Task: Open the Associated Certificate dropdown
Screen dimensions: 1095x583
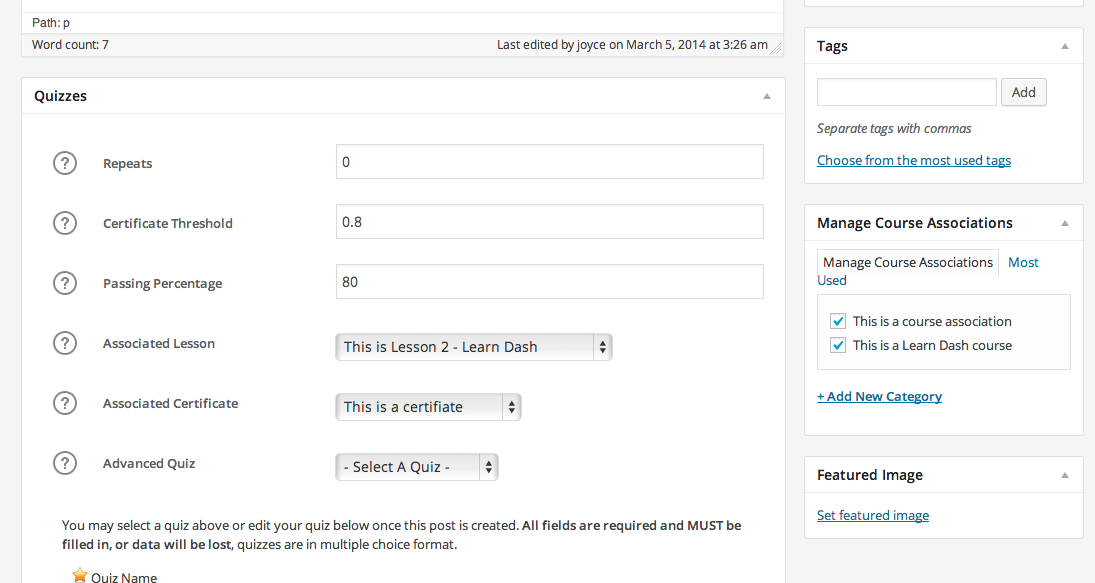Action: pos(428,407)
